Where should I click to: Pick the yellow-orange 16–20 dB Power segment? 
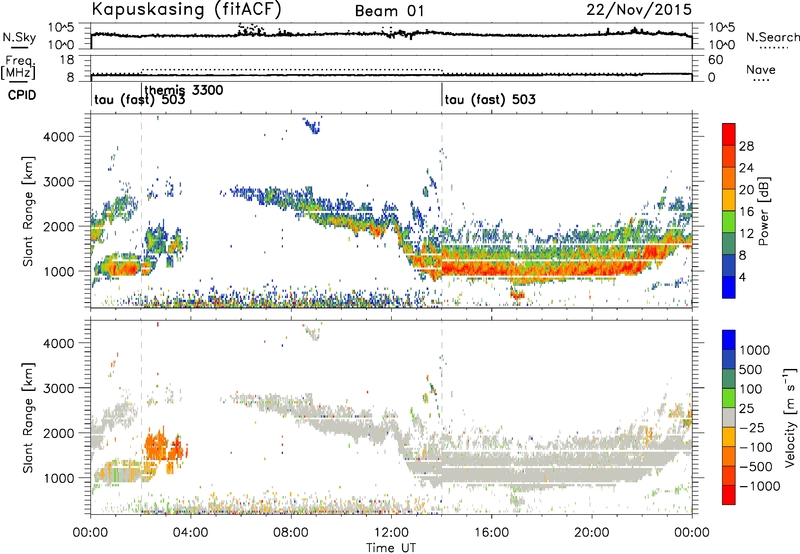tap(729, 200)
